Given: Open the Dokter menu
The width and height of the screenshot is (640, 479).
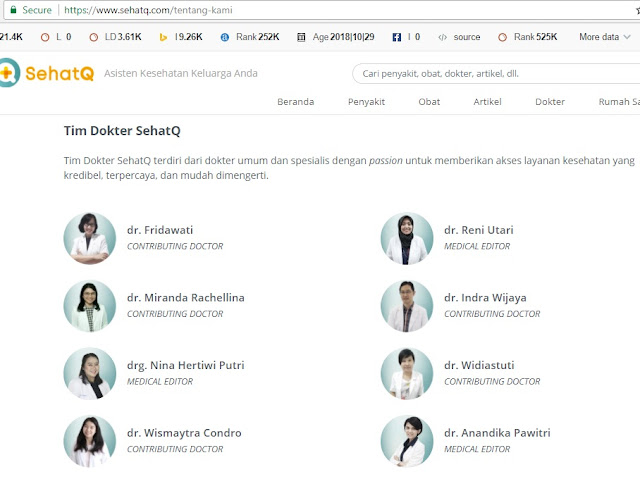Looking at the screenshot, I should (x=550, y=102).
